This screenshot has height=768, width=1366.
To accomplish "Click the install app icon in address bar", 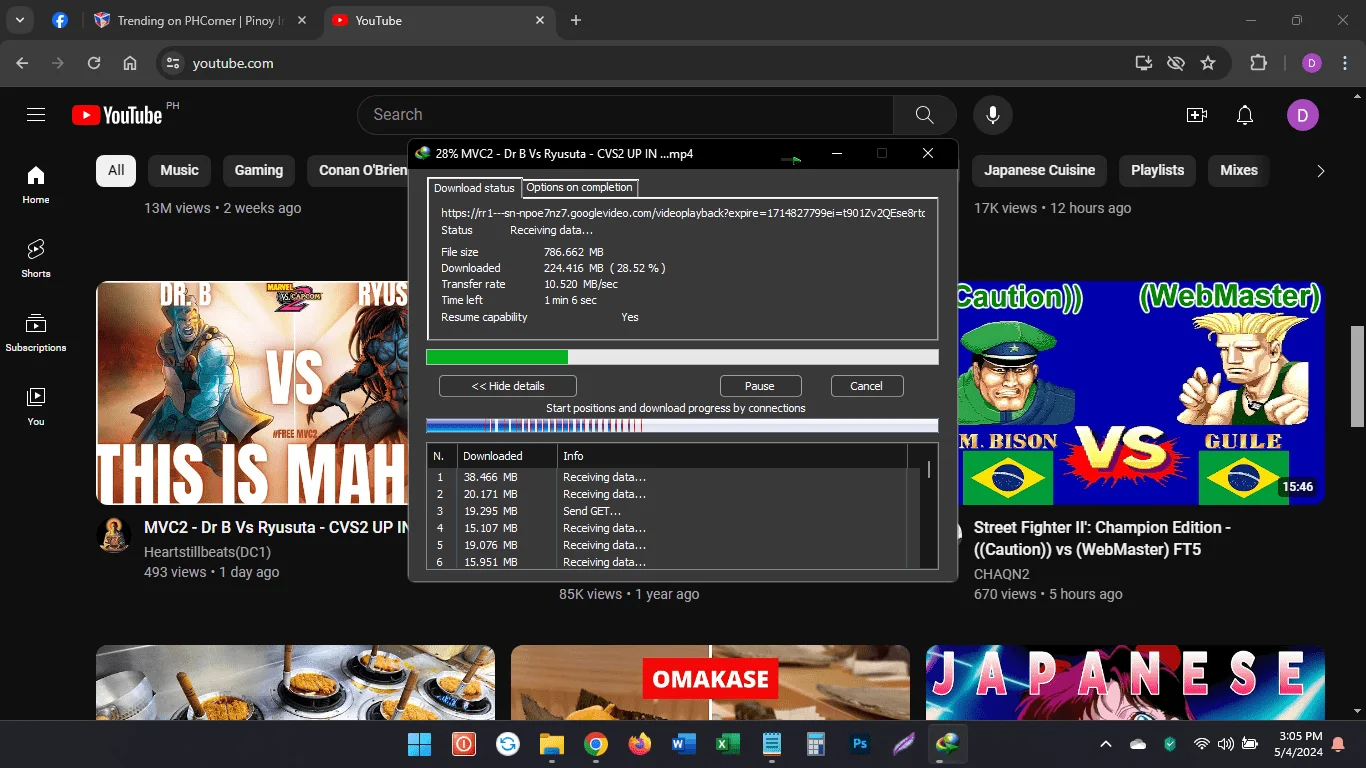I will 1144,63.
